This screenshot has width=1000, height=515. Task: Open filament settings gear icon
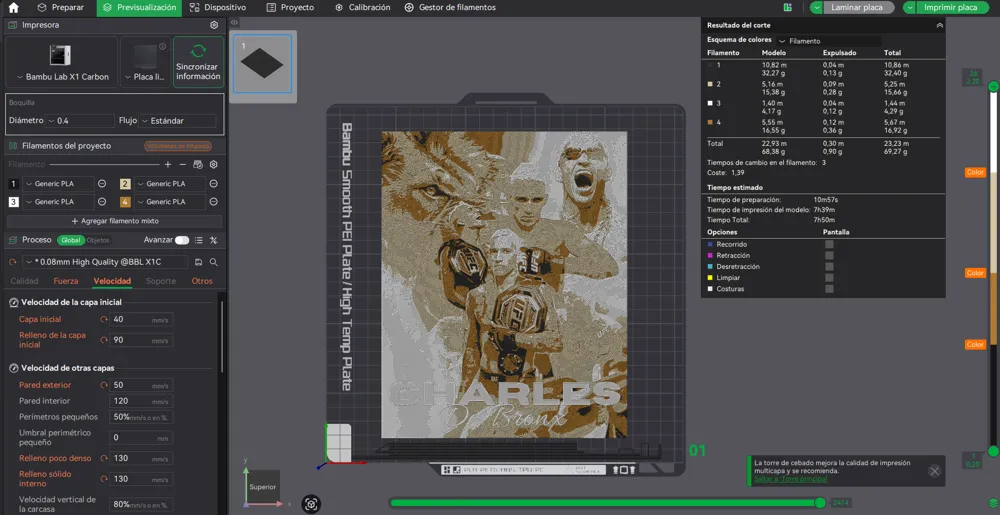click(214, 164)
